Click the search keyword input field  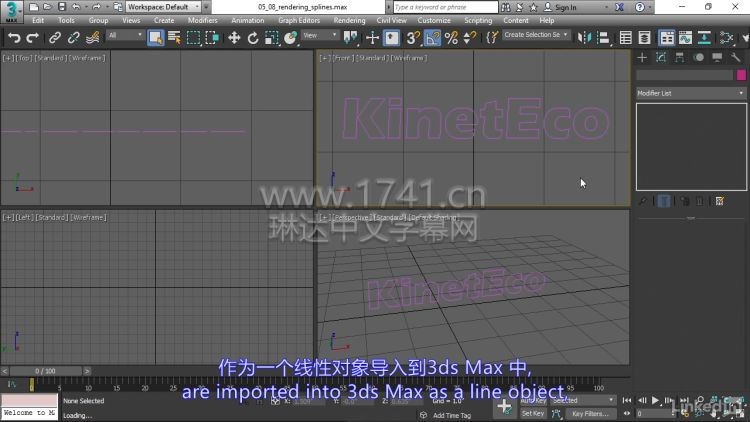[445, 7]
